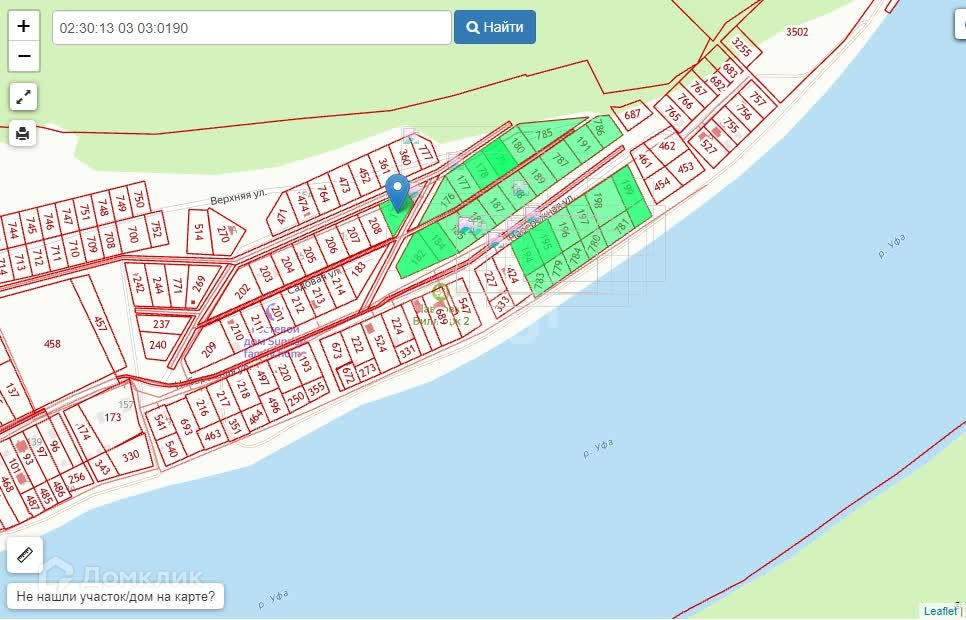The width and height of the screenshot is (966, 620).
Task: Click the blue location pin marker
Action: 397,192
